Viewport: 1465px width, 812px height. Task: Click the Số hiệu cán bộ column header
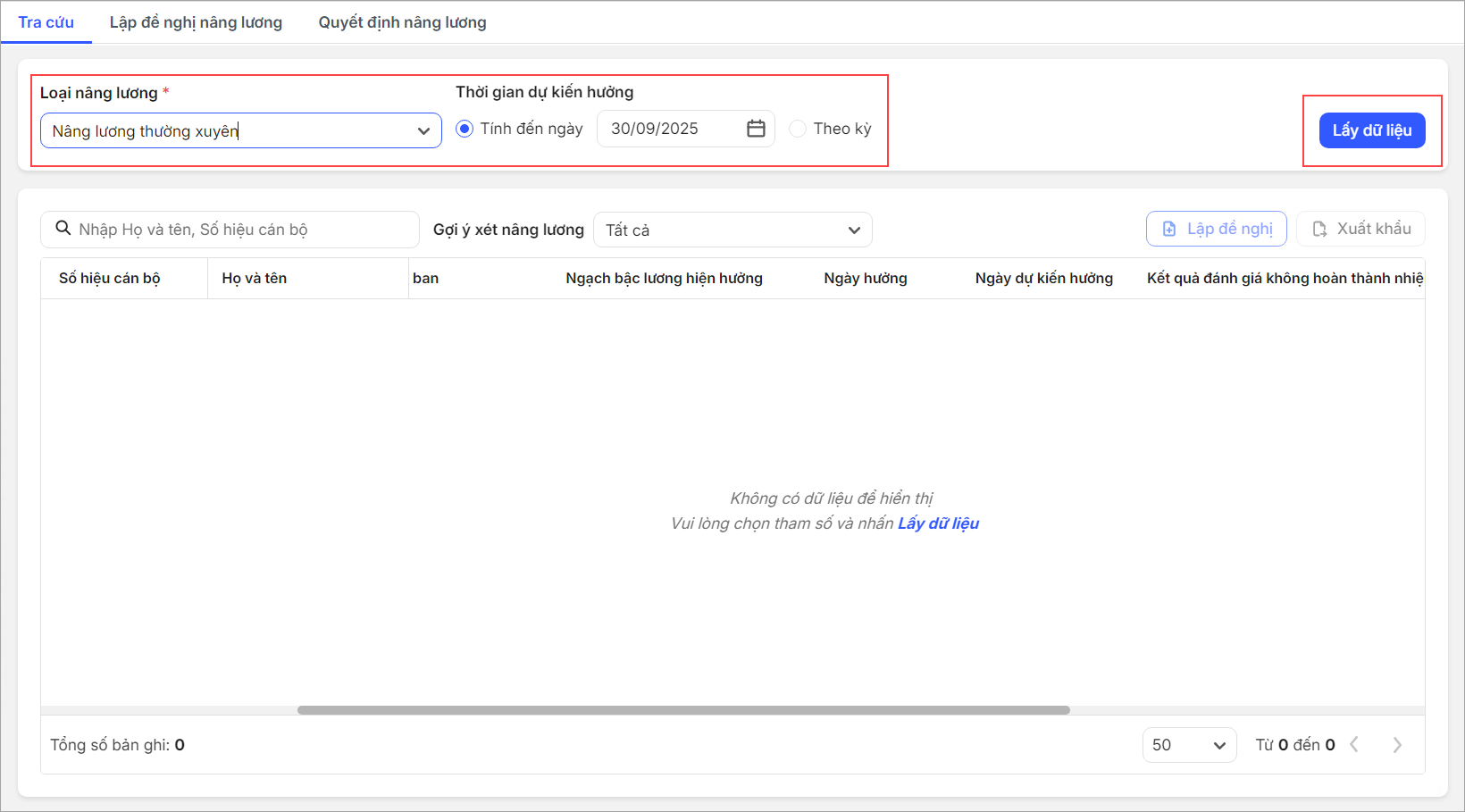[x=110, y=279]
